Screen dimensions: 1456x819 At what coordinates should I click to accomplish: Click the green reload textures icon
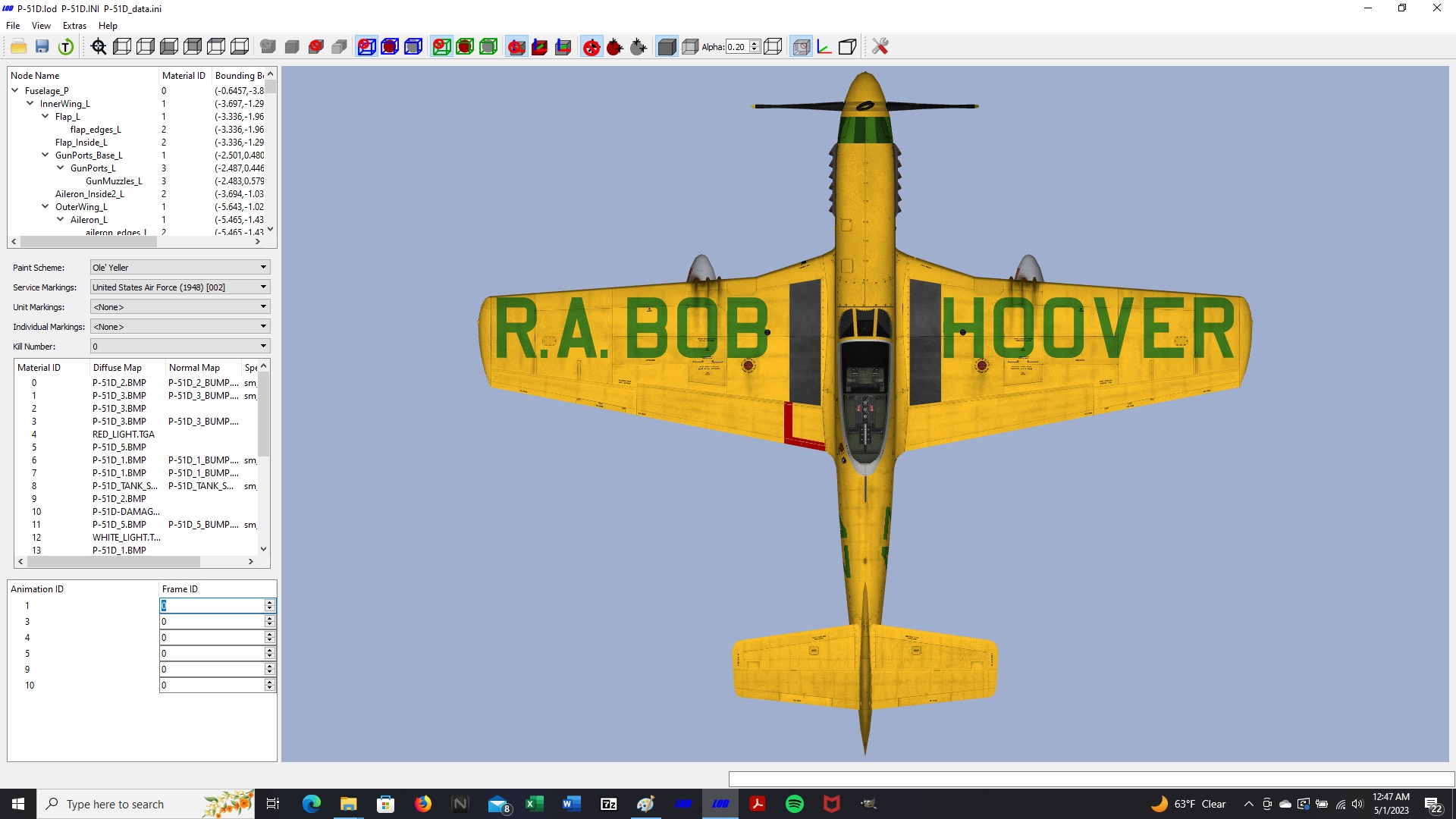[66, 47]
